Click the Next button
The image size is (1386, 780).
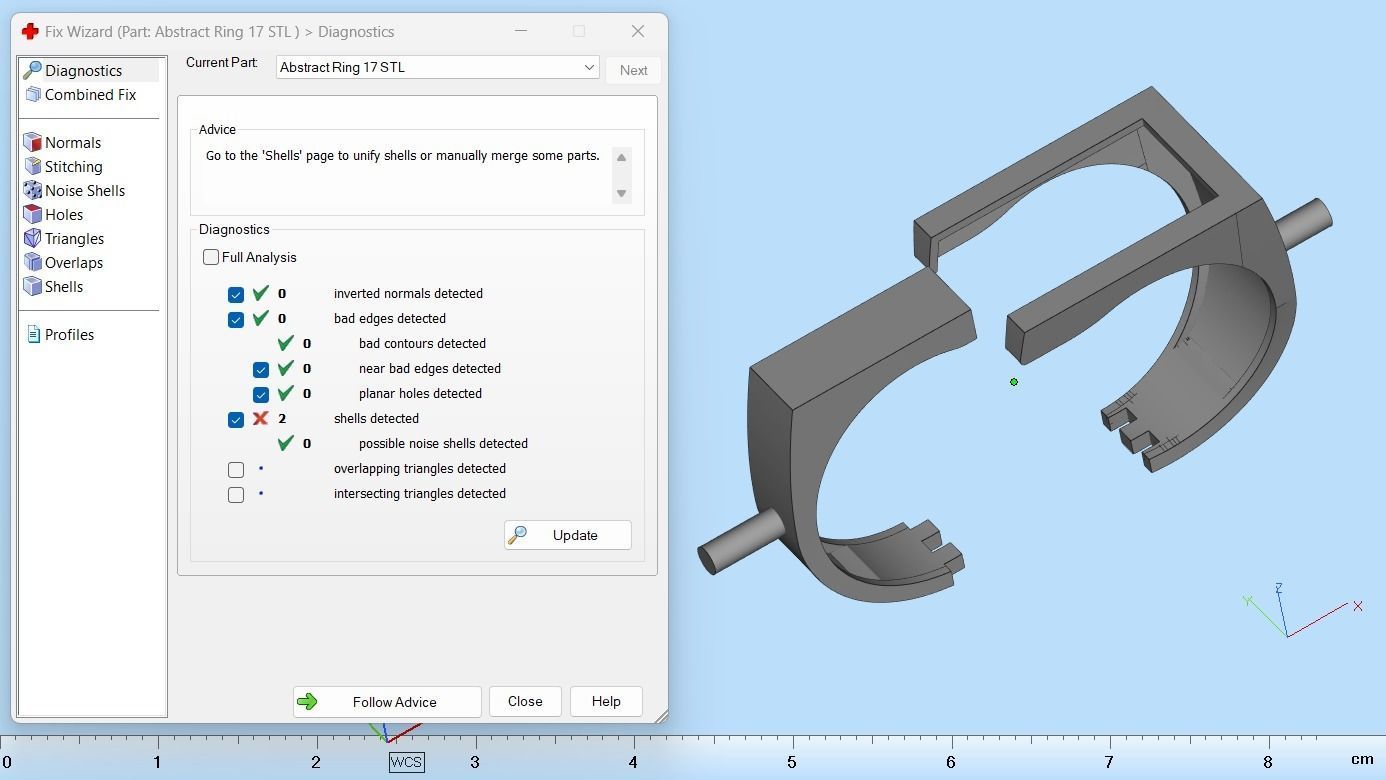(633, 70)
